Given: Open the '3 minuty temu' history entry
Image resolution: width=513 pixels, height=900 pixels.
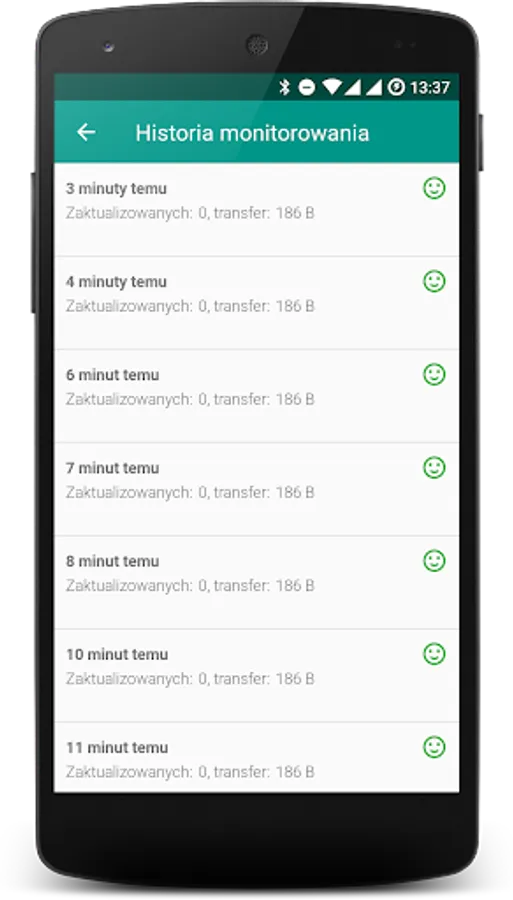Looking at the screenshot, I should 256,210.
